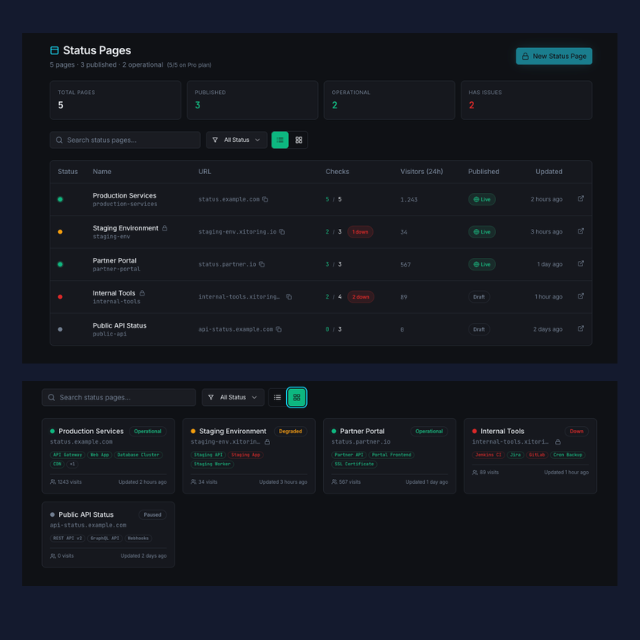The height and width of the screenshot is (640, 640).
Task: Click Down badge on Internal Tools card
Action: (x=576, y=431)
